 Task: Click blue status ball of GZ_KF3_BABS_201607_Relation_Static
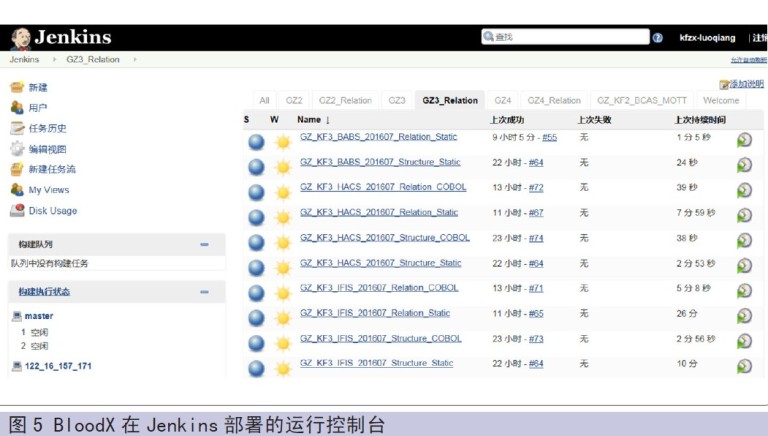pyautogui.click(x=256, y=142)
